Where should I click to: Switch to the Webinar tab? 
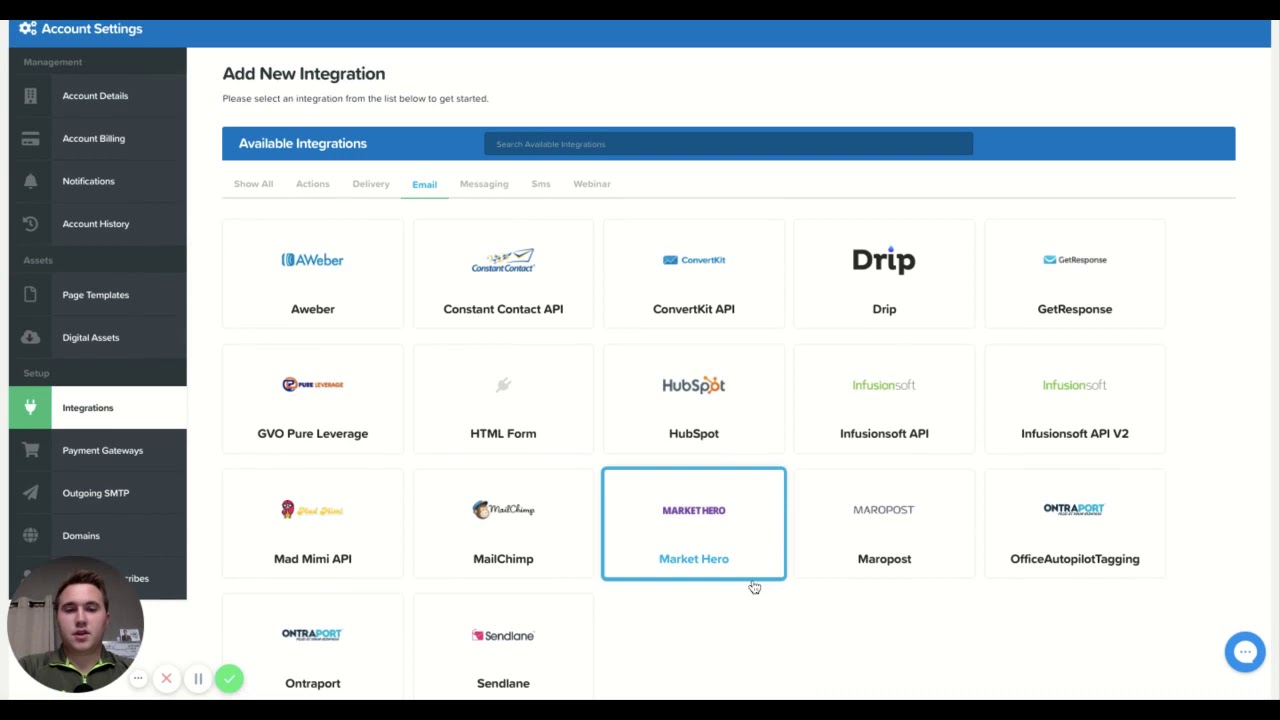592,184
